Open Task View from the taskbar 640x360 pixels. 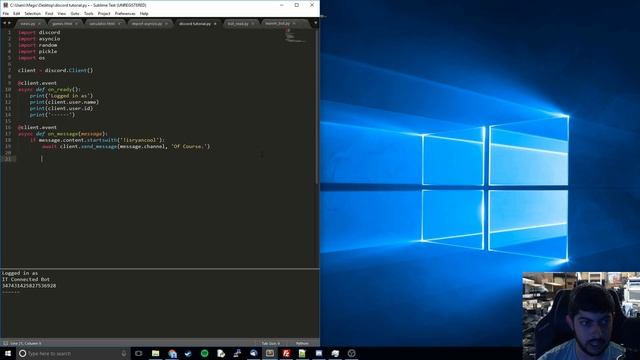(139, 353)
